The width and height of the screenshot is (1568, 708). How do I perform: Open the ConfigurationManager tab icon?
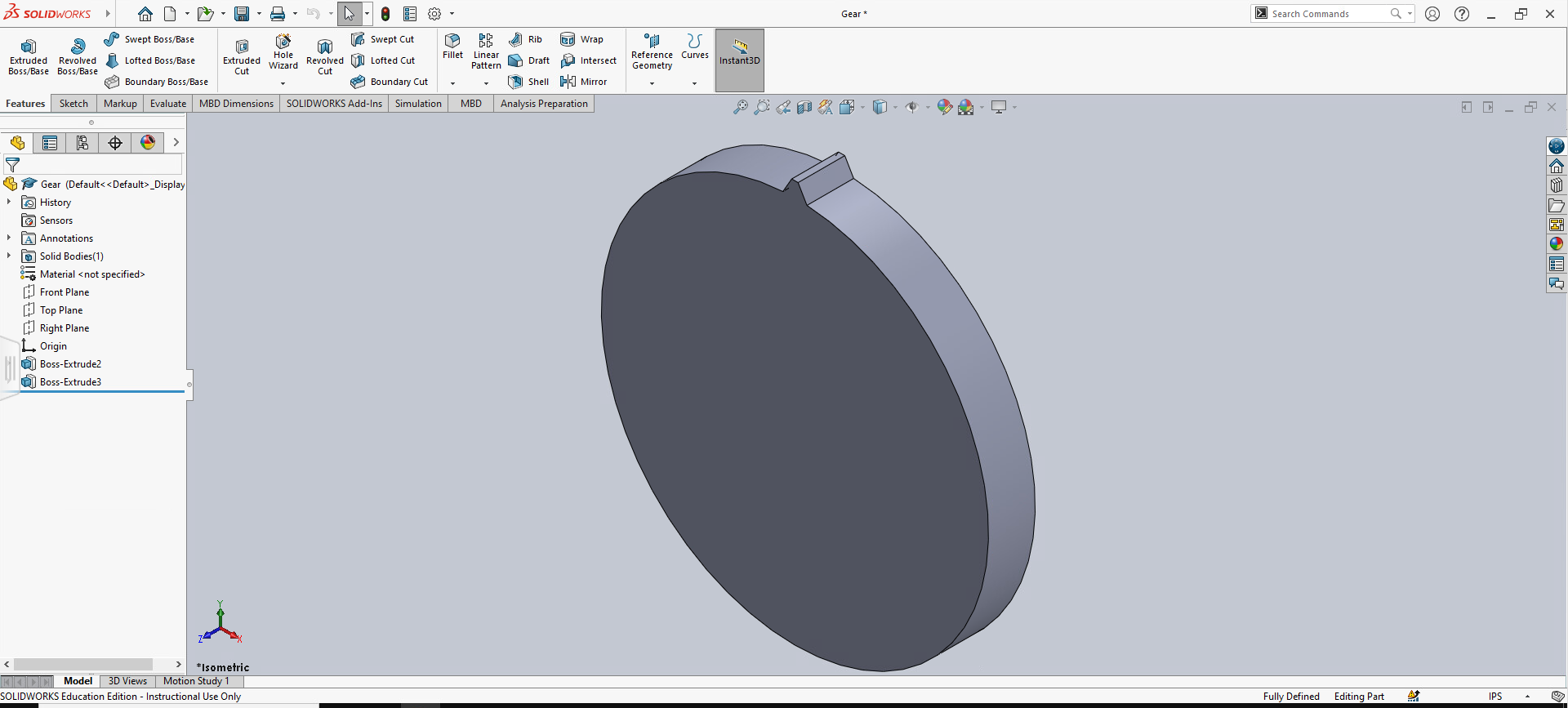(82, 143)
